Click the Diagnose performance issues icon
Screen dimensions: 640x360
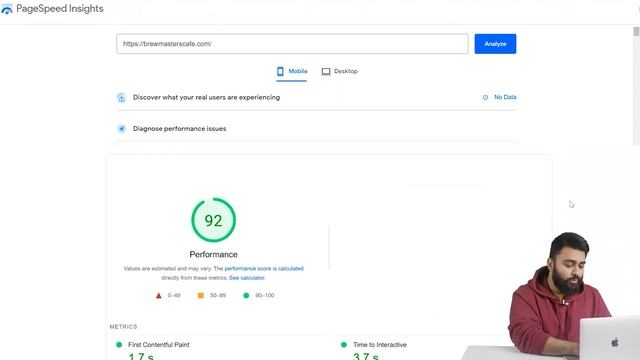[x=121, y=129]
